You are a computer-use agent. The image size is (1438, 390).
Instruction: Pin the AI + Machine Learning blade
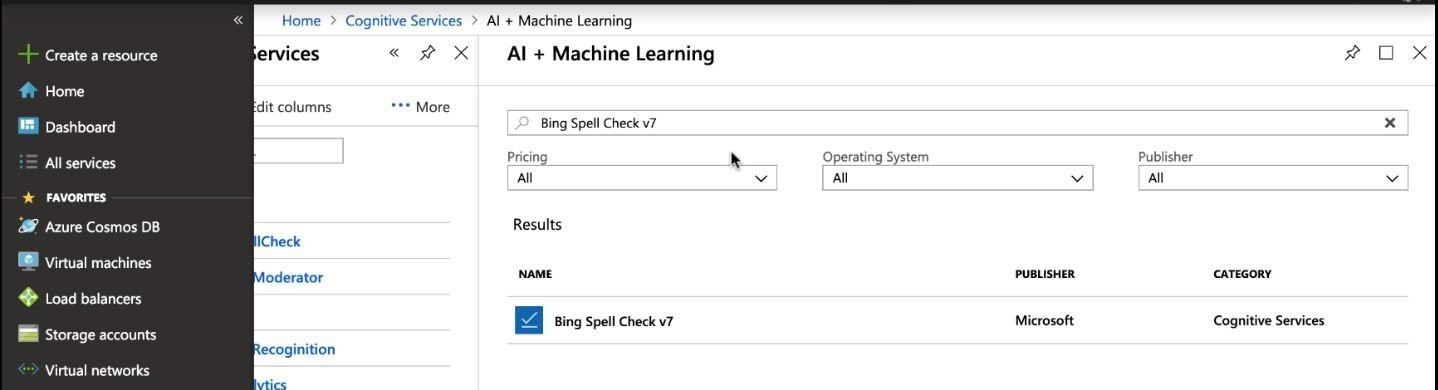(1352, 53)
